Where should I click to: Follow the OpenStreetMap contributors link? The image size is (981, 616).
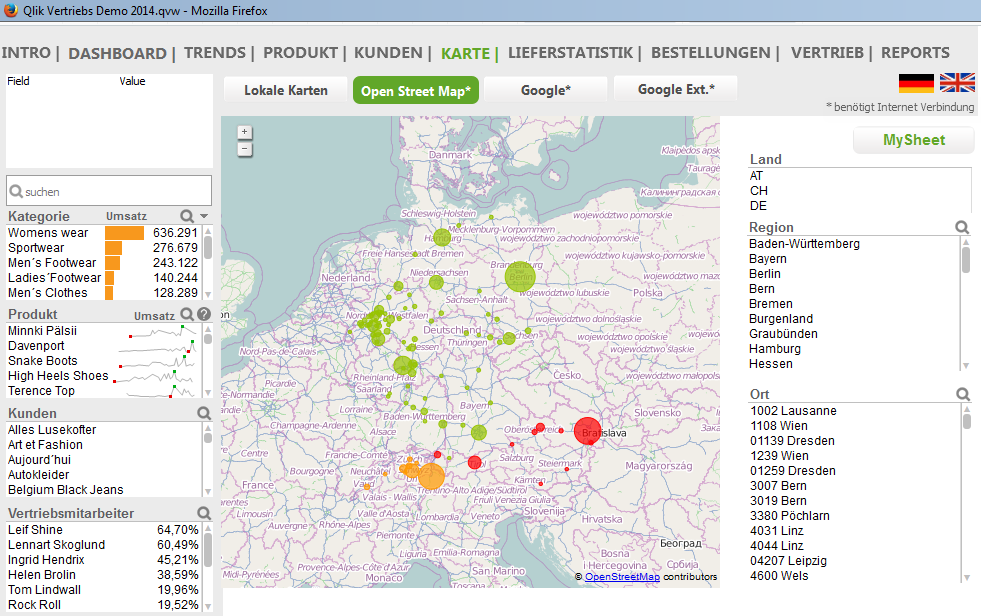point(622,577)
